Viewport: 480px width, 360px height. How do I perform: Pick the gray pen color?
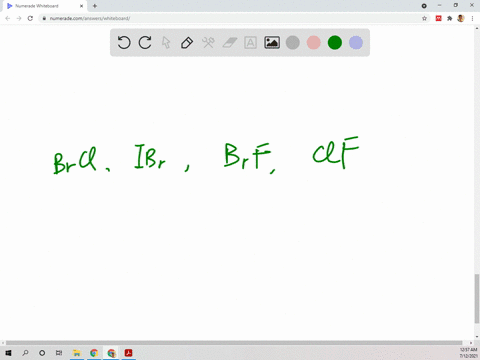(x=293, y=43)
